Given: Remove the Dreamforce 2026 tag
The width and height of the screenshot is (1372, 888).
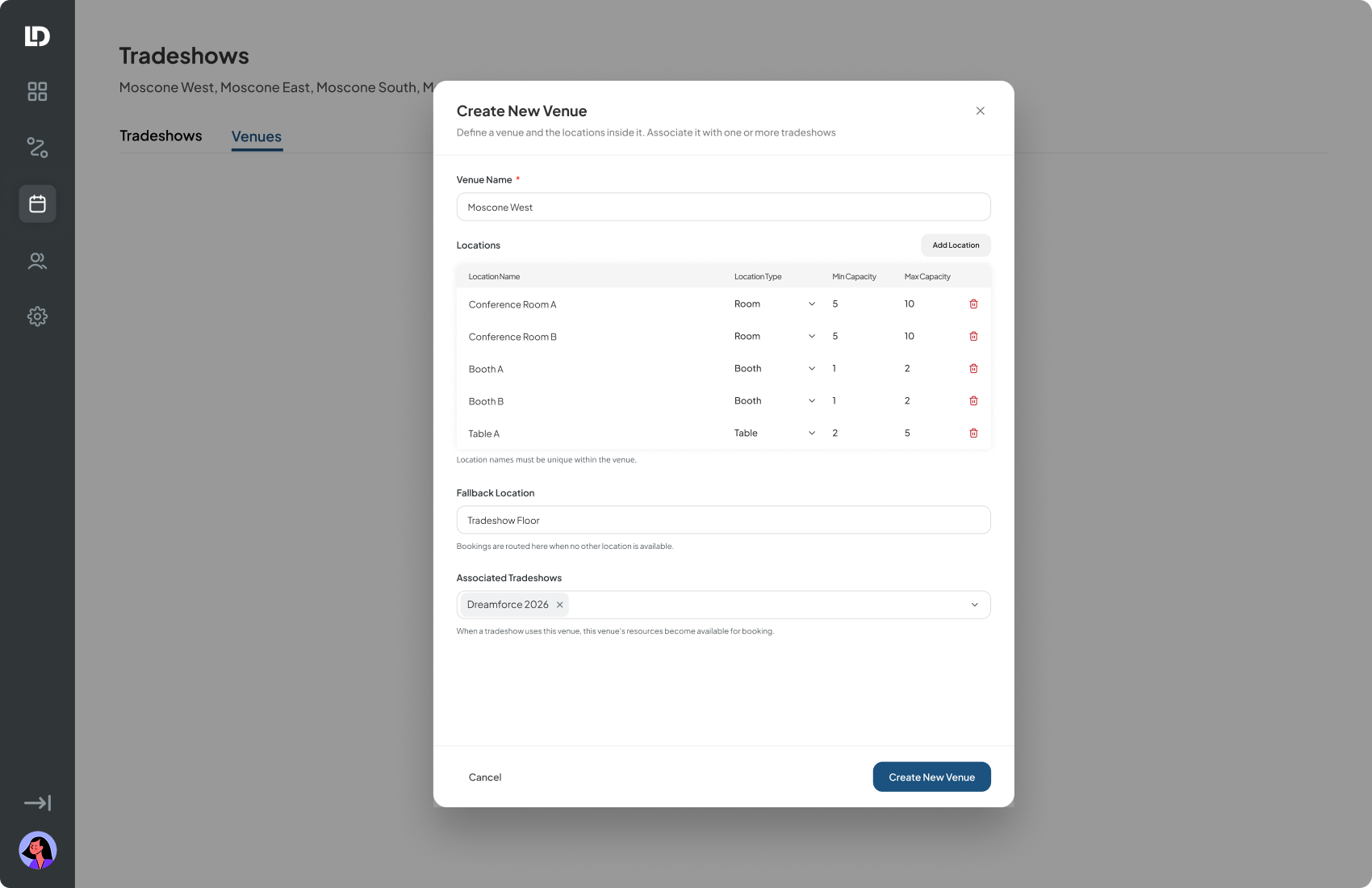Looking at the screenshot, I should (x=559, y=605).
